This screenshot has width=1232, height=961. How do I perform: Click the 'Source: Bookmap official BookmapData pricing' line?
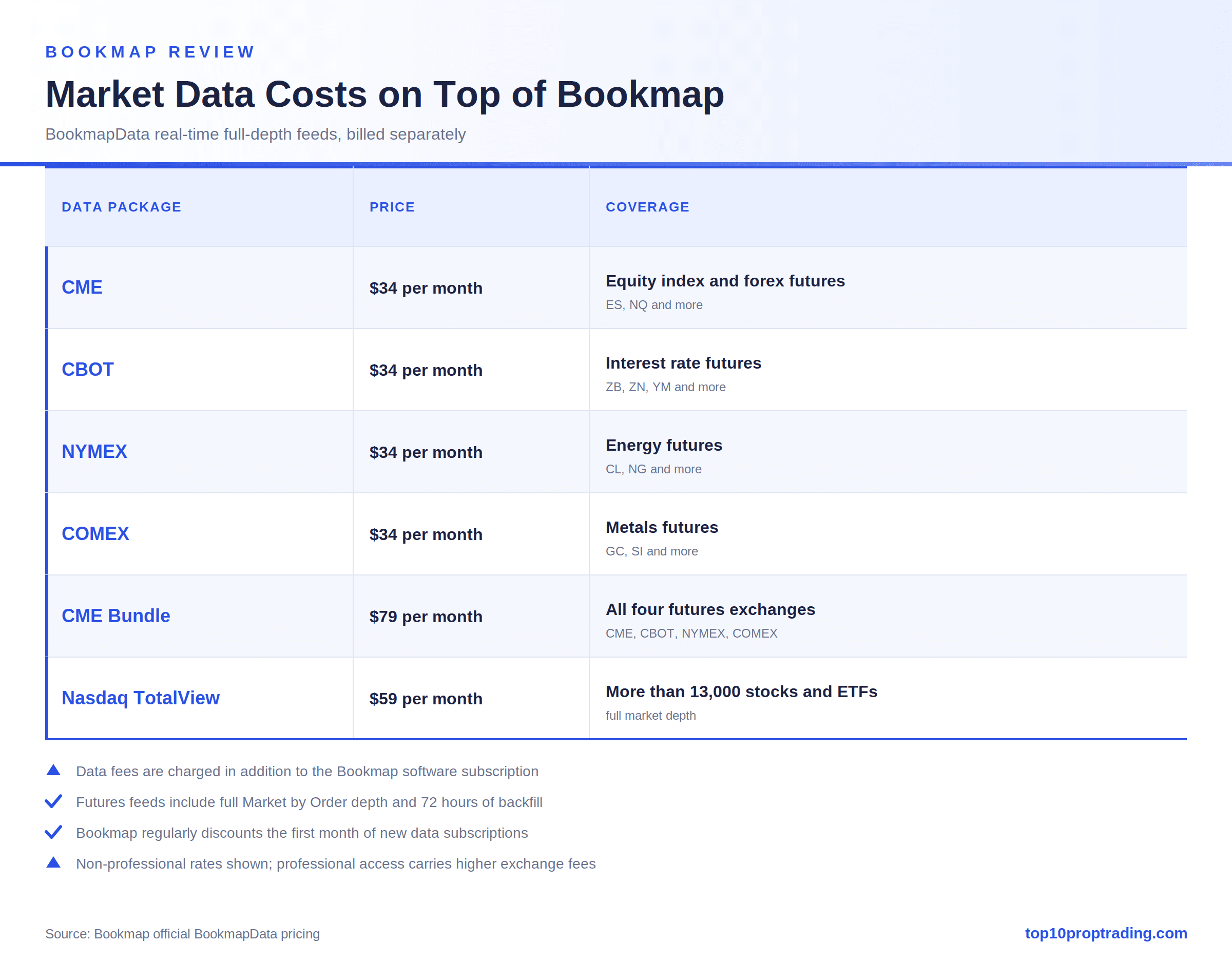(182, 934)
